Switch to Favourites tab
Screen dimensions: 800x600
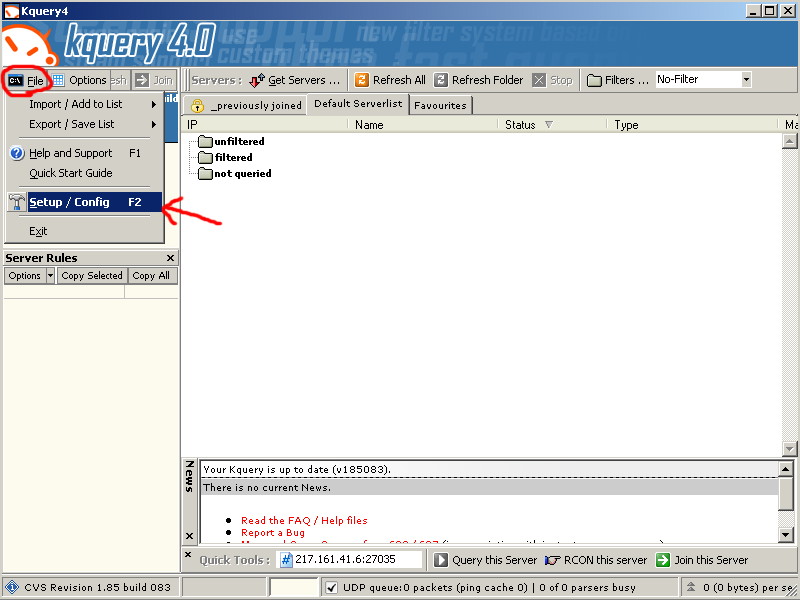tap(440, 106)
